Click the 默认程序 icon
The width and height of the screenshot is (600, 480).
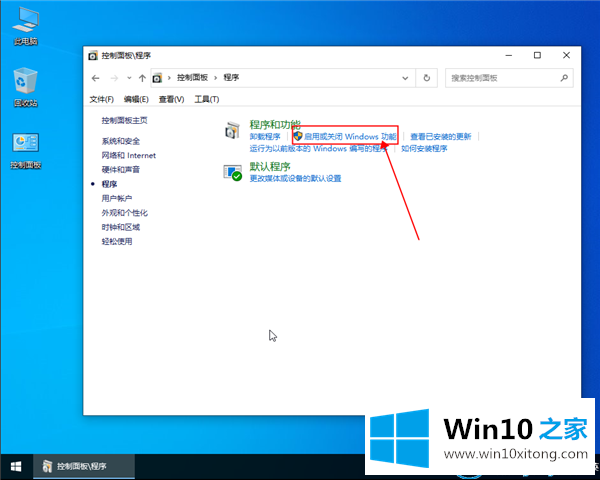click(233, 173)
